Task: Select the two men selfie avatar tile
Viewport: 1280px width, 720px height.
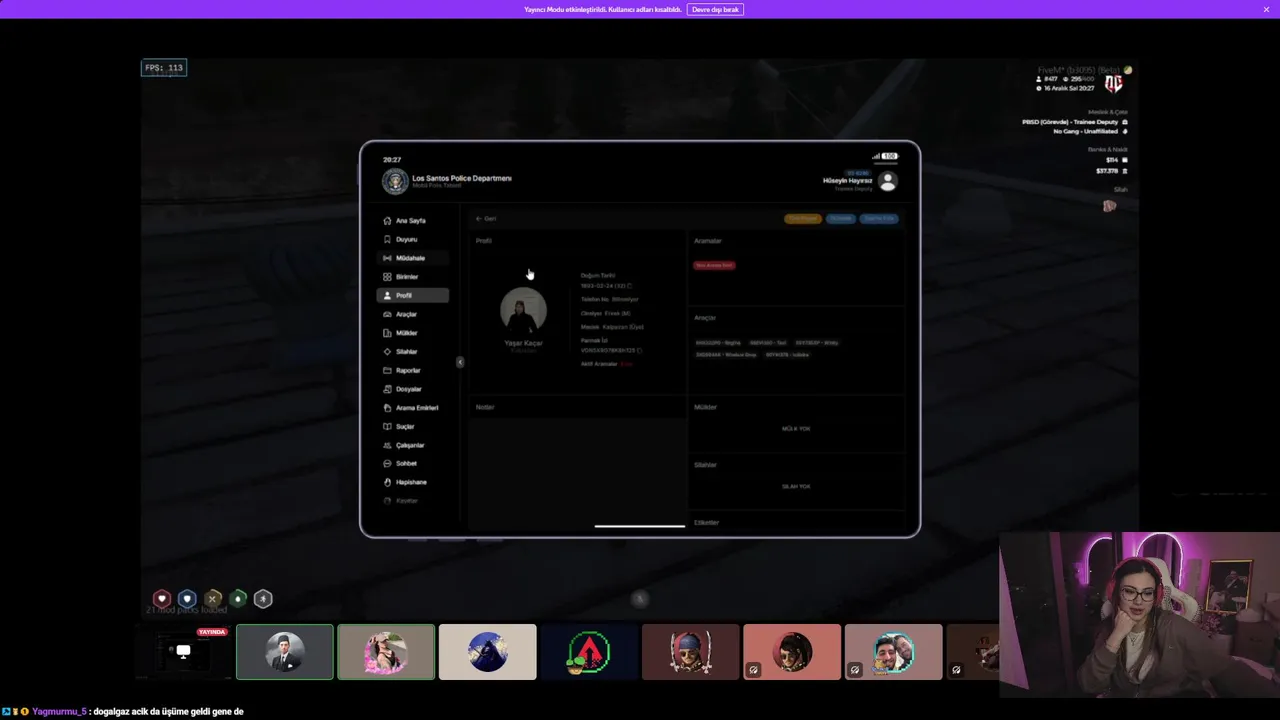Action: [x=893, y=652]
